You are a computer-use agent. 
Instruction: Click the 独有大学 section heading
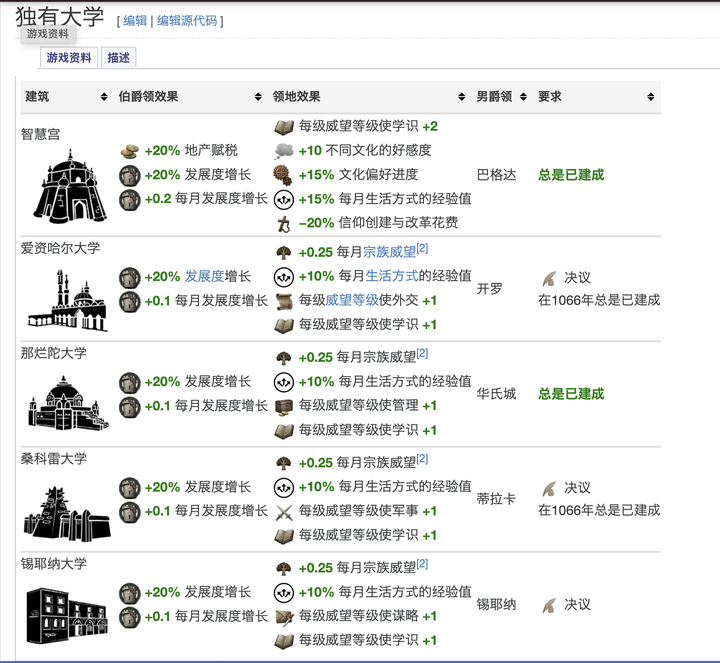[x=60, y=17]
